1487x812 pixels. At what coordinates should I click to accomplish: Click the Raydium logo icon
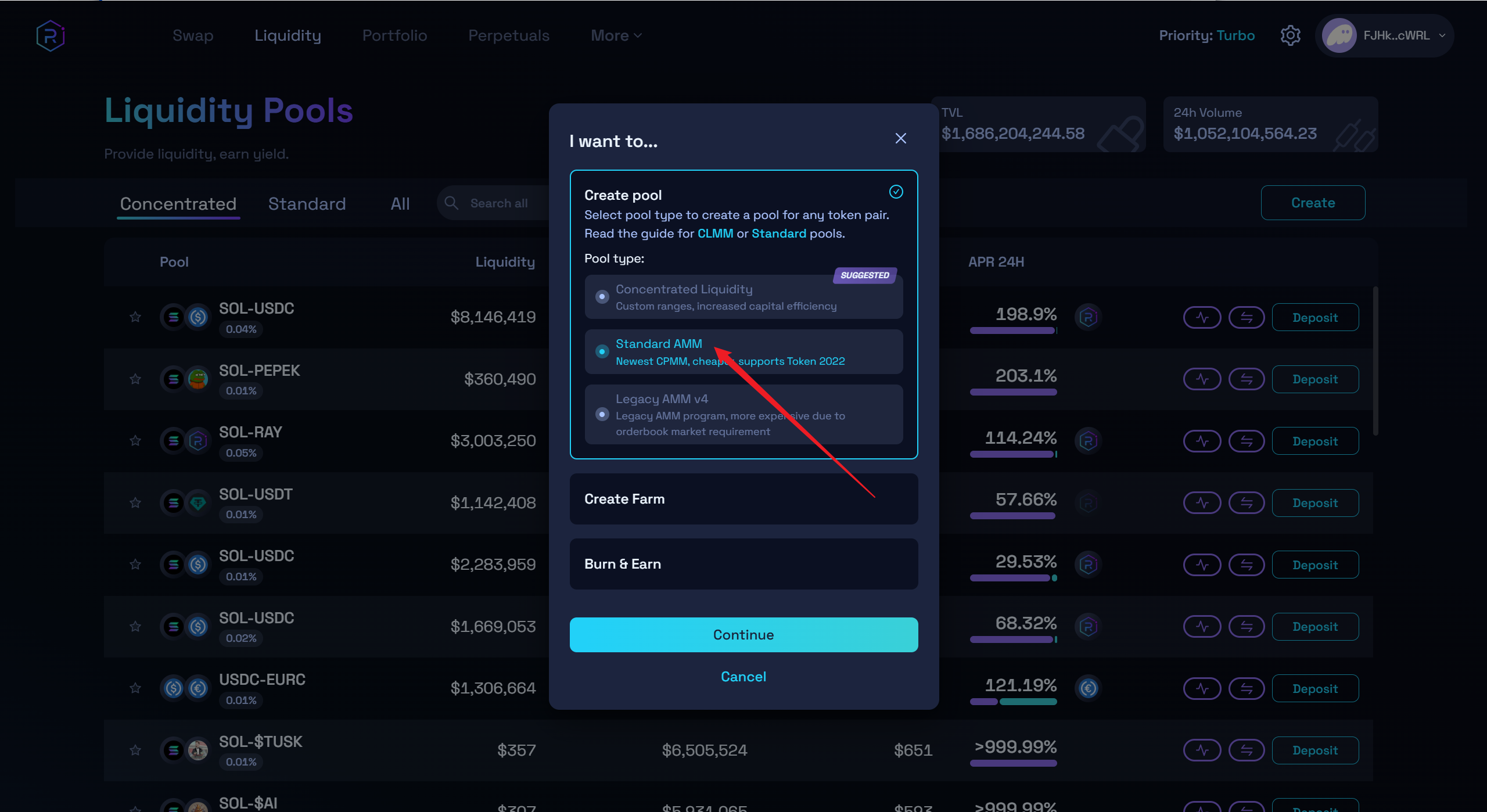coord(51,36)
